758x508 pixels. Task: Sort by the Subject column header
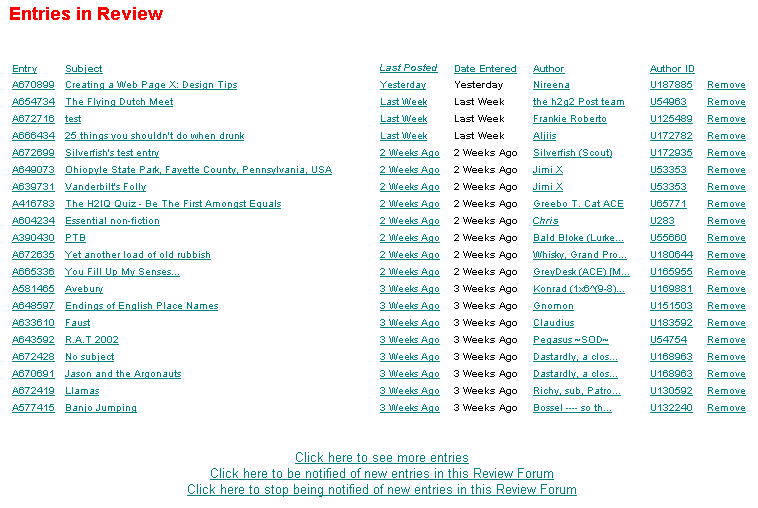click(x=84, y=69)
